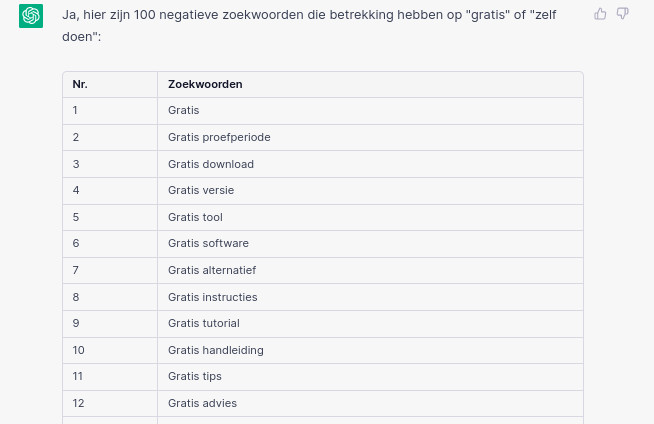Select the 'Gratis tips' cell

pos(370,376)
